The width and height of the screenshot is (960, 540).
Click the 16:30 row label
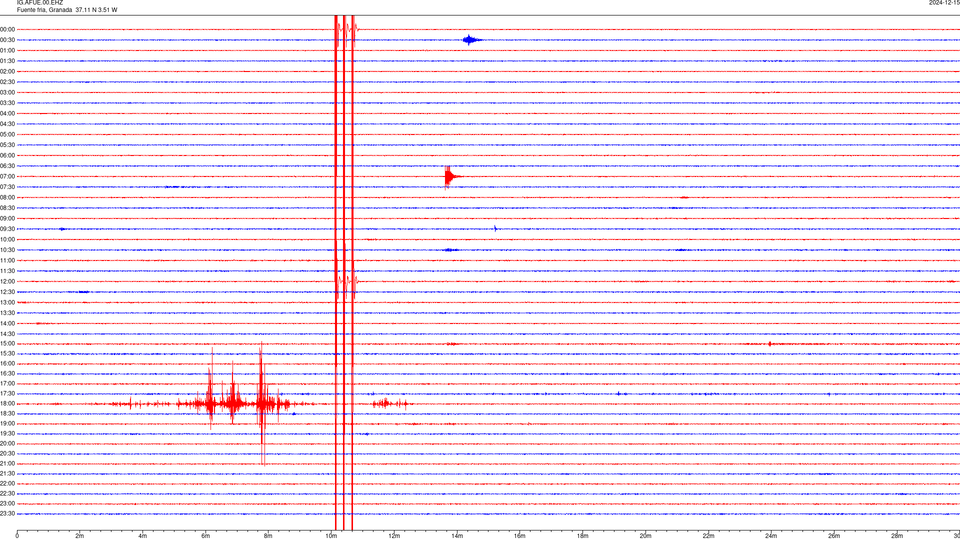coord(8,373)
